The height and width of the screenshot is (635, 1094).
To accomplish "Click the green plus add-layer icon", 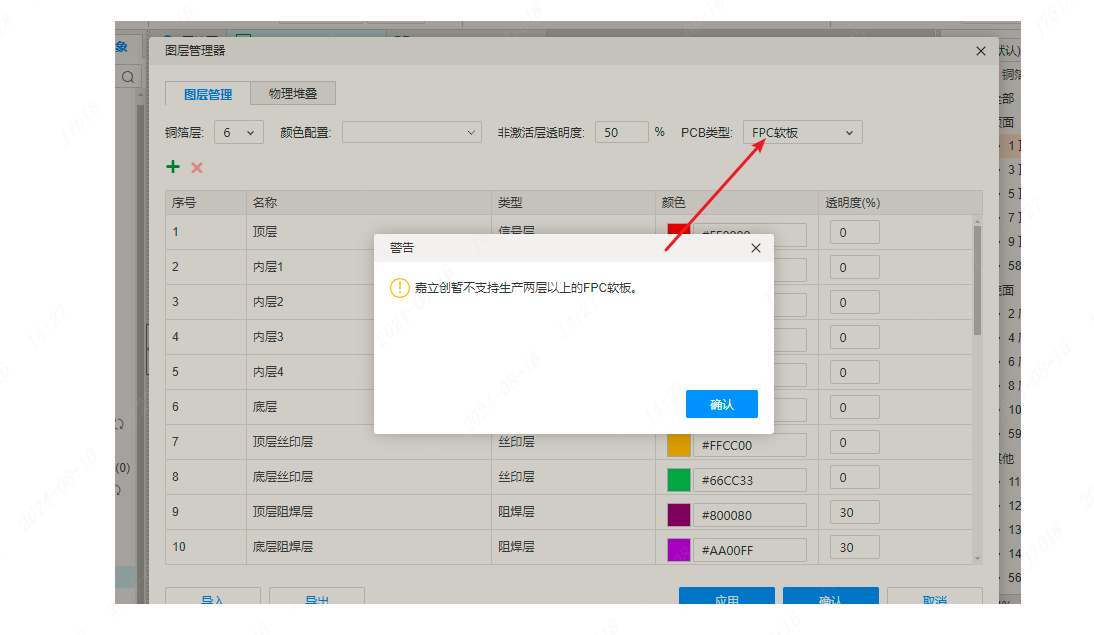I will pos(173,167).
